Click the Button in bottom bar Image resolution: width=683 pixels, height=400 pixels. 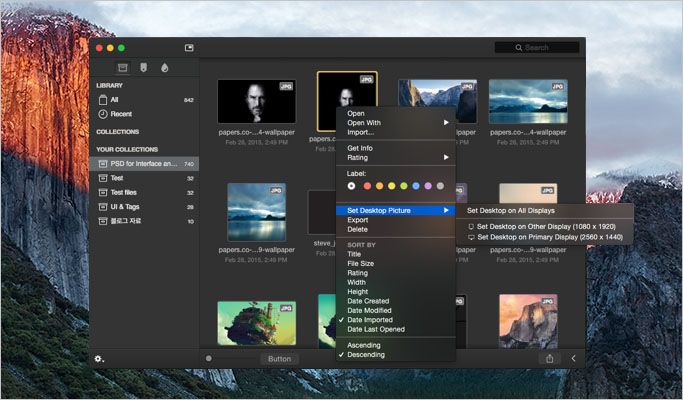click(279, 359)
